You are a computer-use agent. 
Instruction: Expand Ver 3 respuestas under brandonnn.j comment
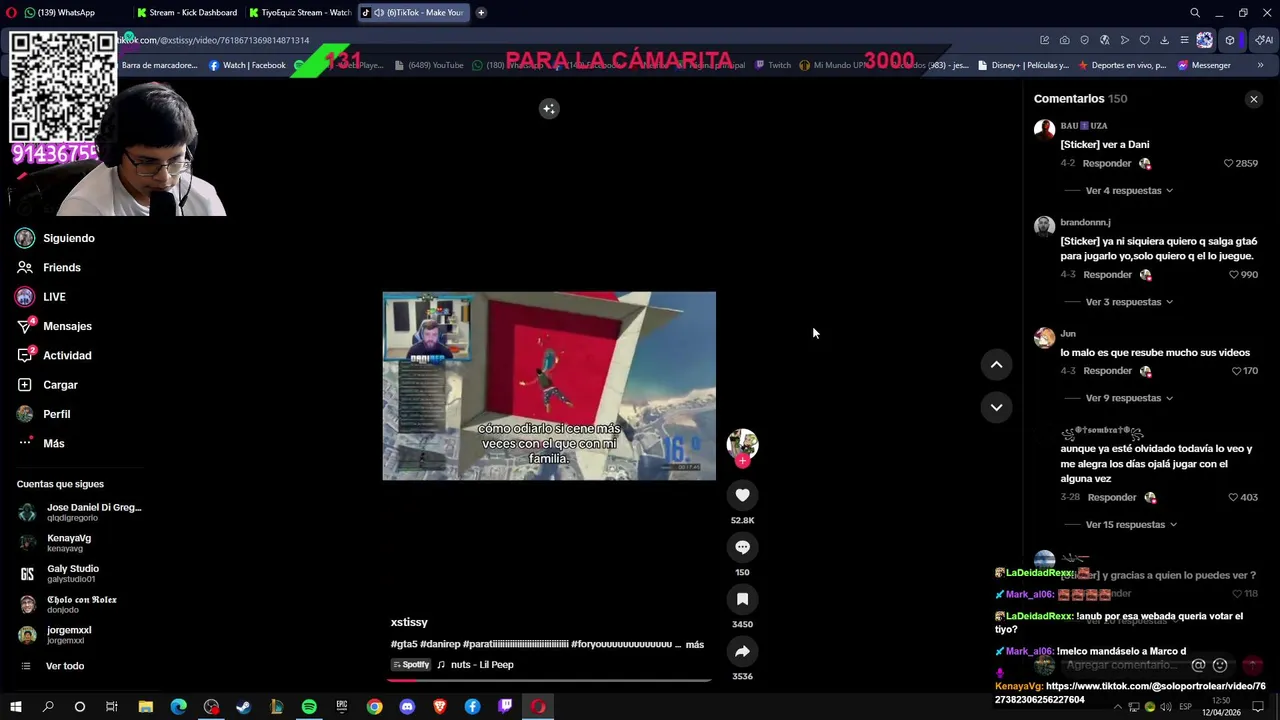pos(1128,301)
